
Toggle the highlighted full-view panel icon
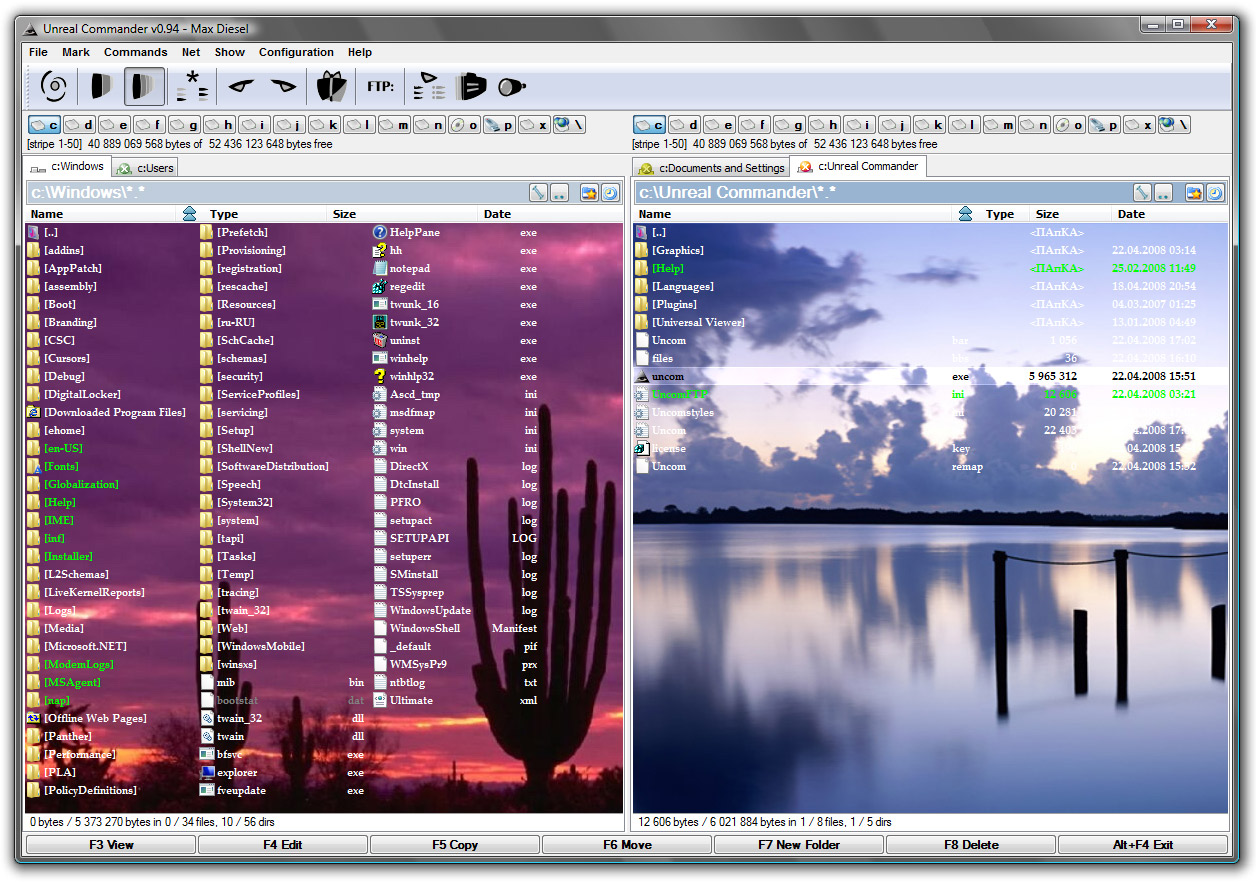point(145,86)
